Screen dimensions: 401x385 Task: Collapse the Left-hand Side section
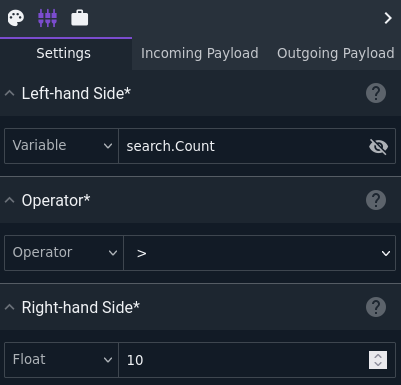pyautogui.click(x=10, y=93)
